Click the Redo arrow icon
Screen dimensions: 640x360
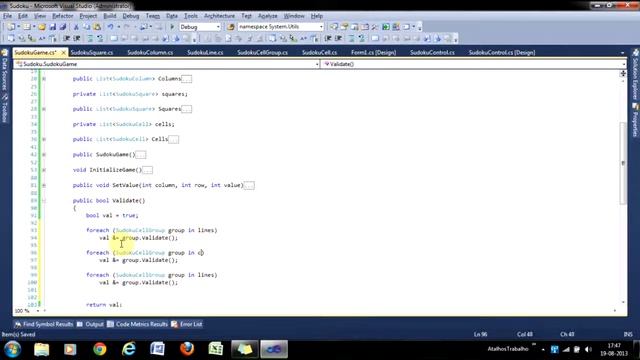pos(127,27)
